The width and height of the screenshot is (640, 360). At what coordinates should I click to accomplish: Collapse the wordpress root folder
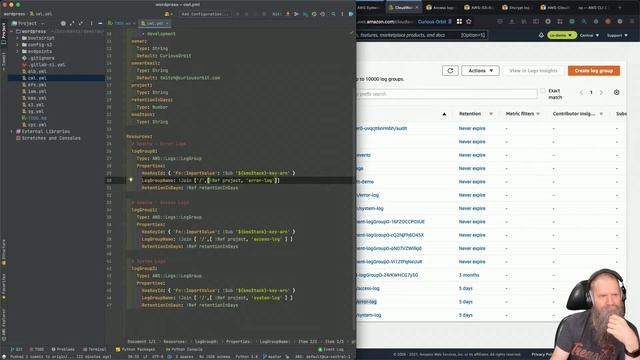(11, 31)
